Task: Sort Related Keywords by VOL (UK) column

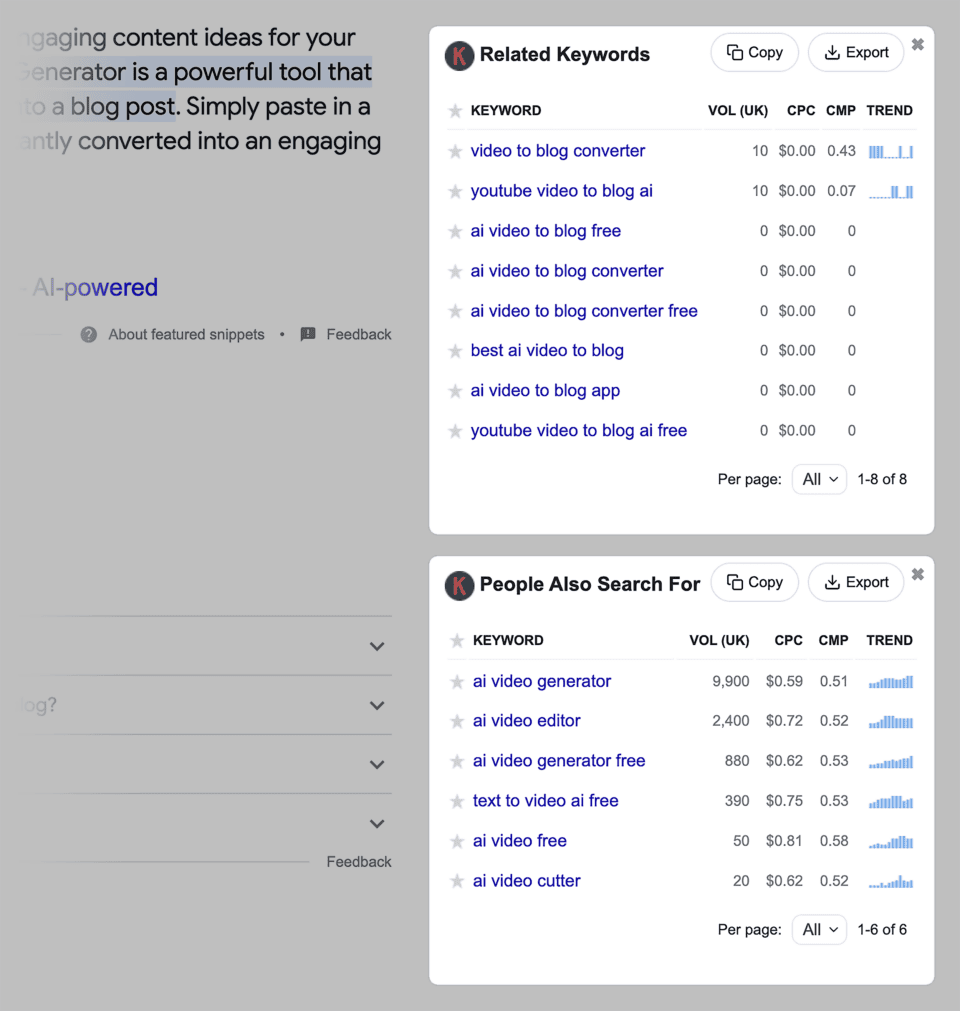Action: coord(737,111)
